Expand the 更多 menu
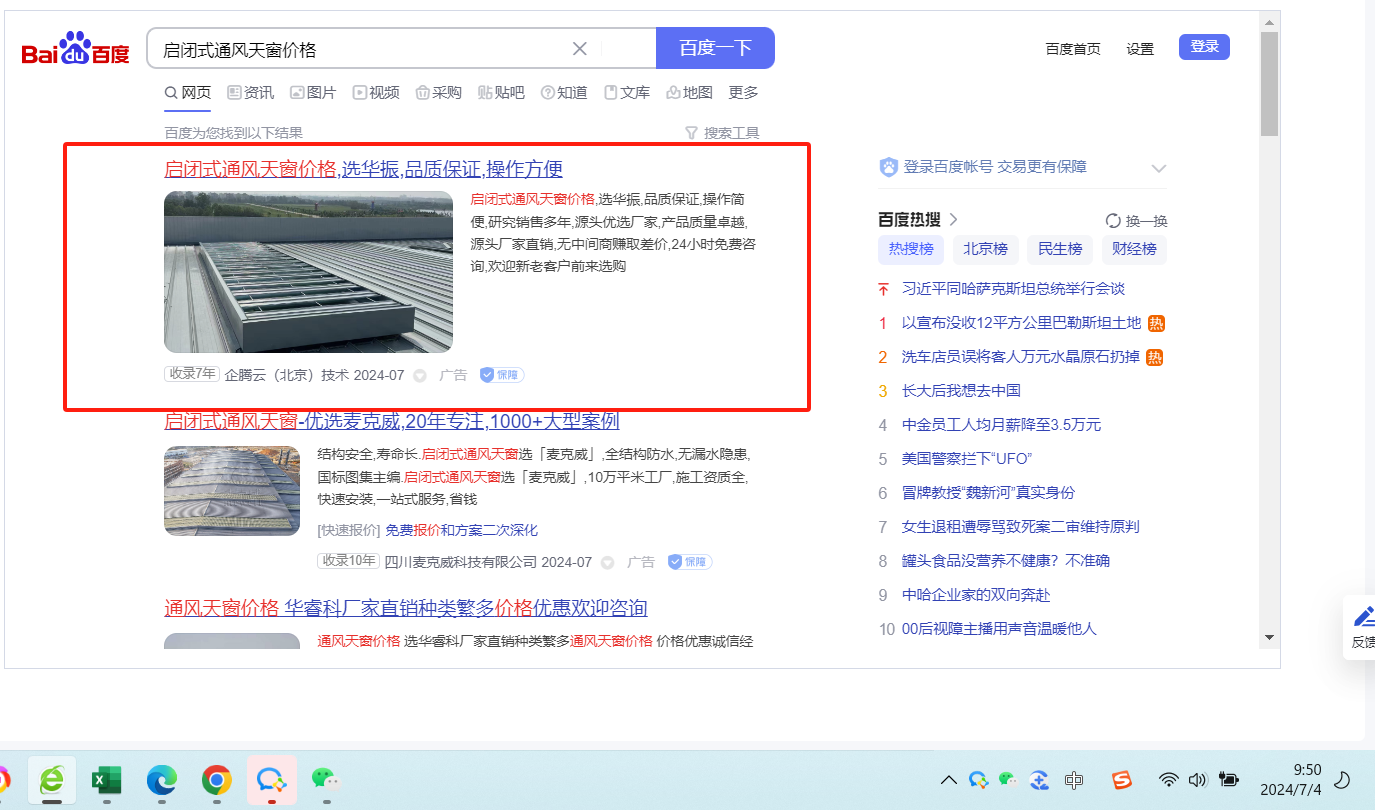1375x810 pixels. point(743,93)
